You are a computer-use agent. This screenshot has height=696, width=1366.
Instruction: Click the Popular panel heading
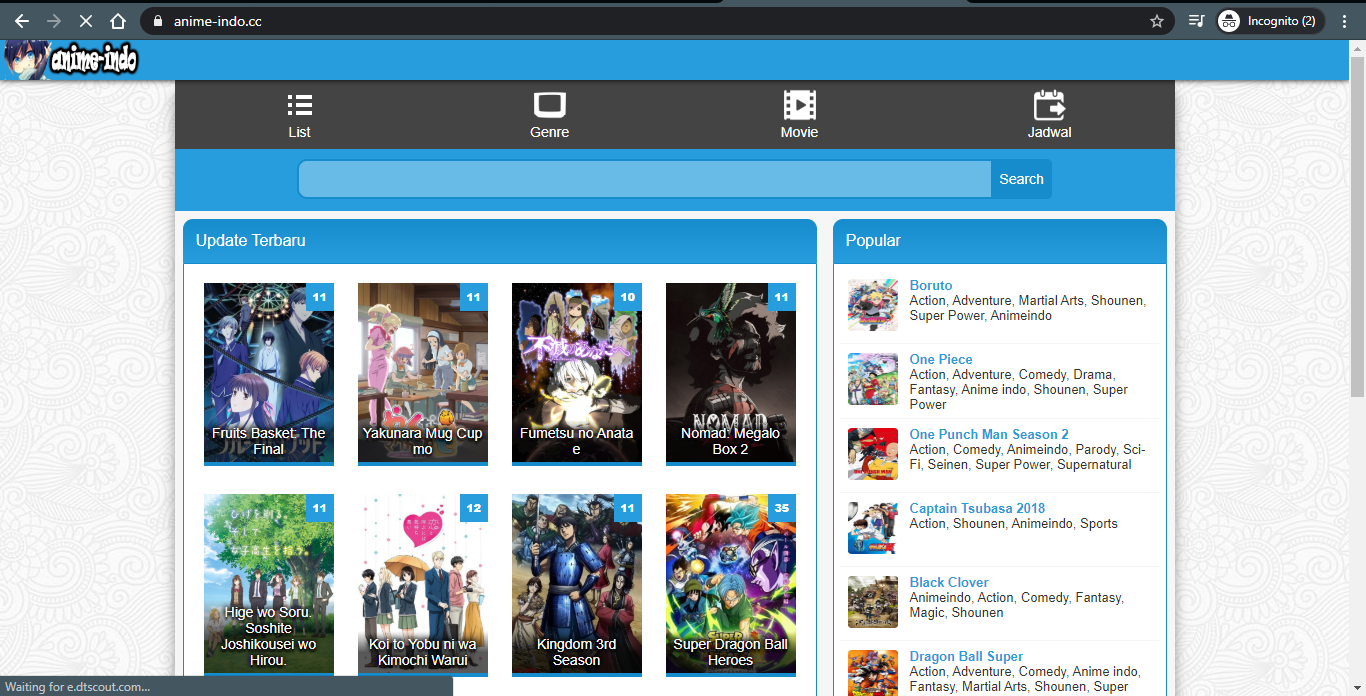[x=873, y=240]
